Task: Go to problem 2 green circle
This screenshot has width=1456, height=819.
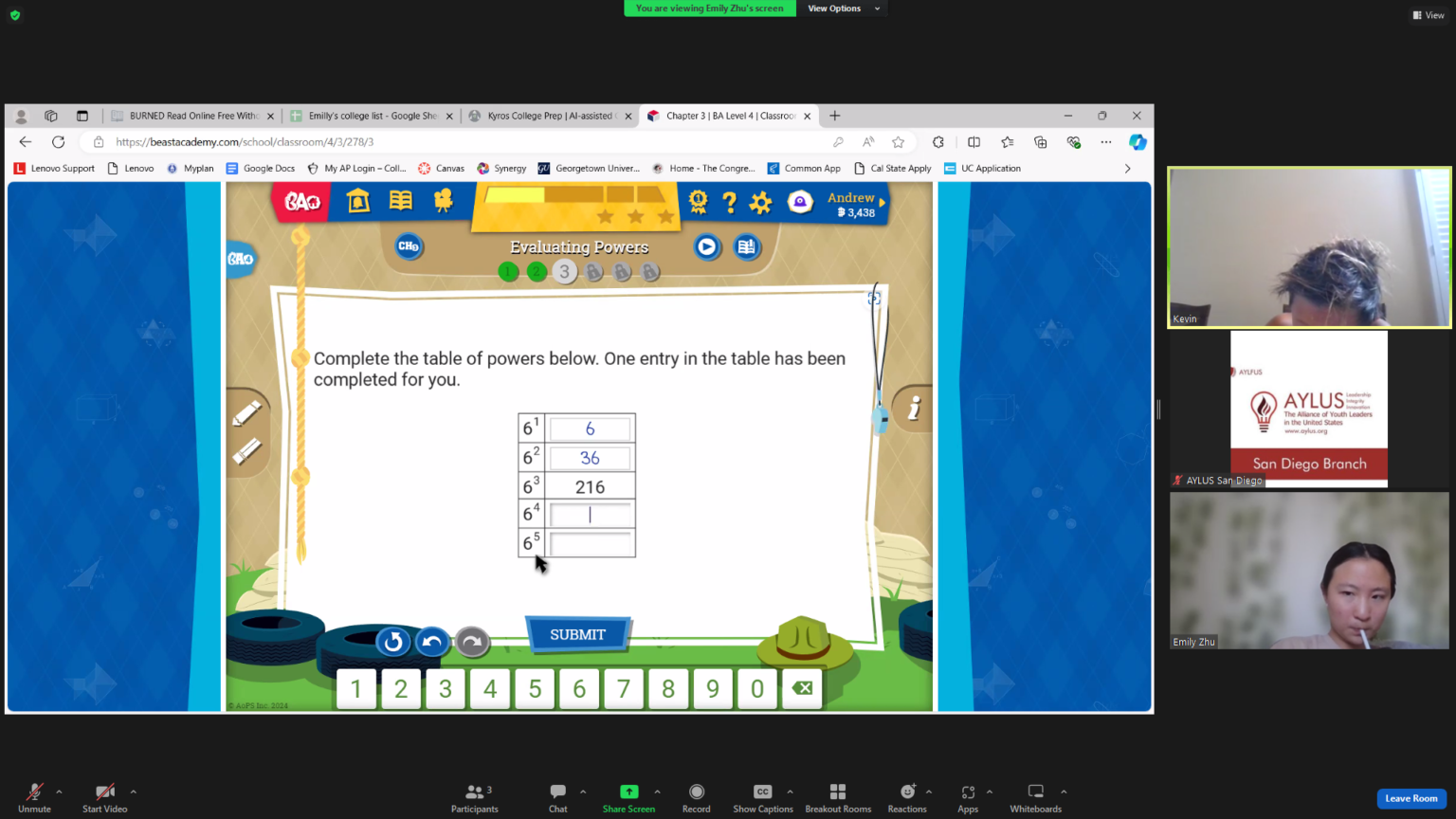Action: 537,272
